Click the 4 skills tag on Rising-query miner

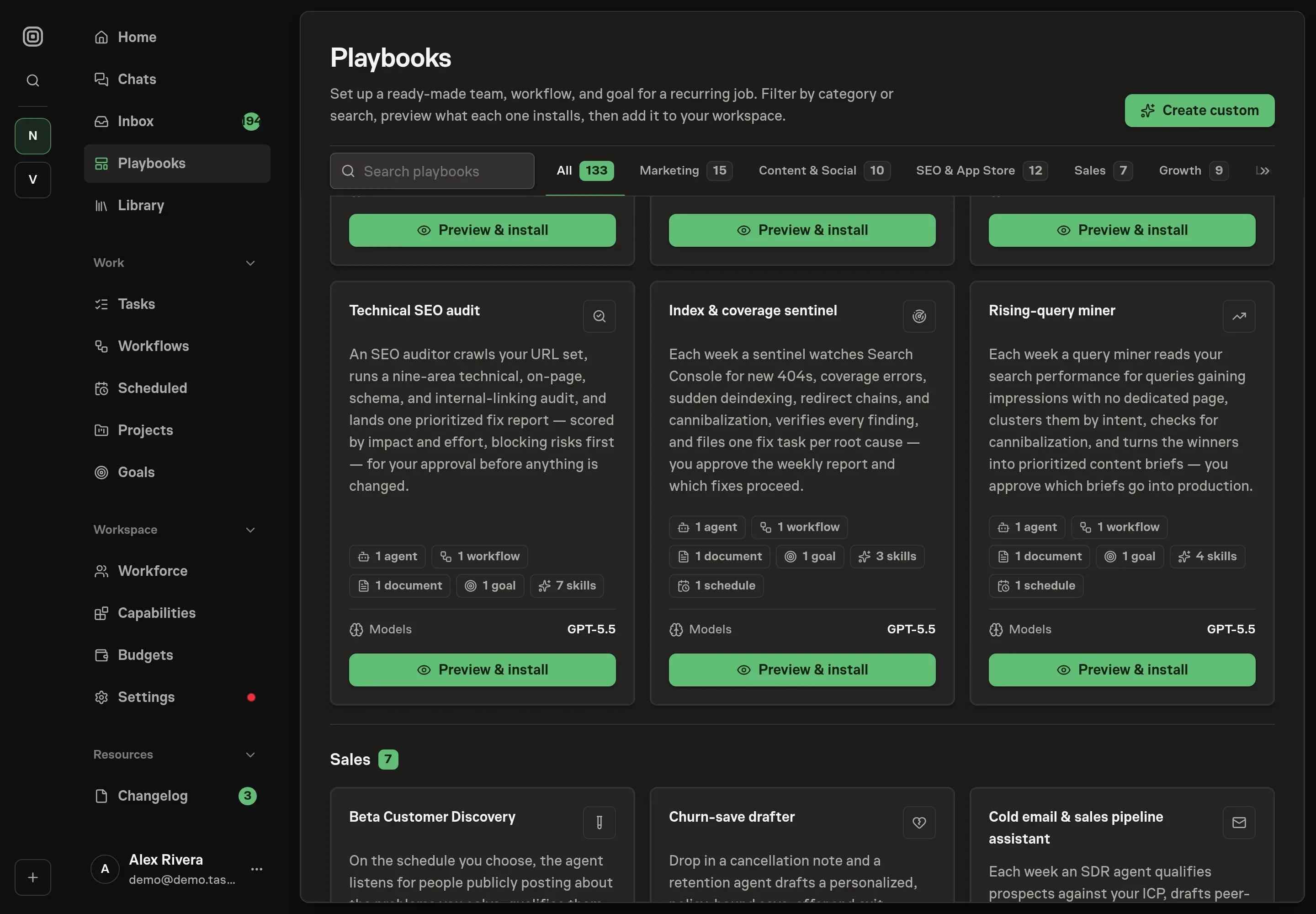click(x=1207, y=557)
